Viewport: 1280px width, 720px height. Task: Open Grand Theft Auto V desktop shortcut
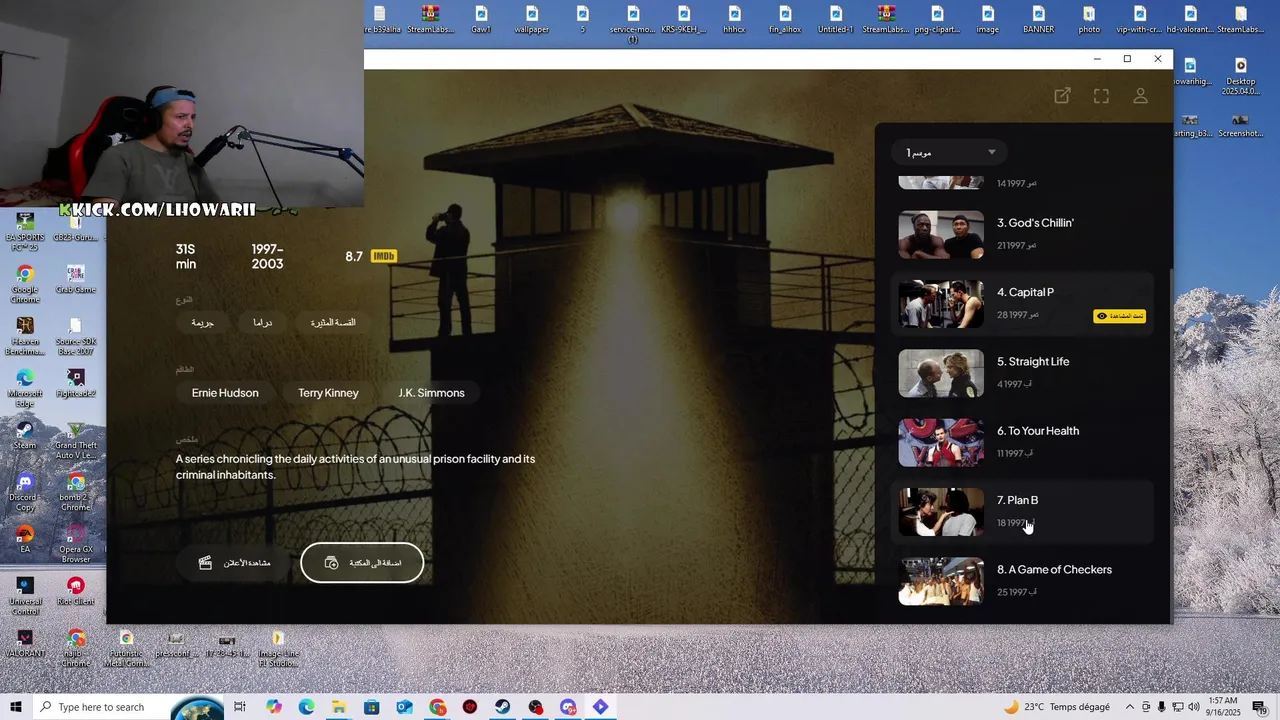pyautogui.click(x=76, y=440)
